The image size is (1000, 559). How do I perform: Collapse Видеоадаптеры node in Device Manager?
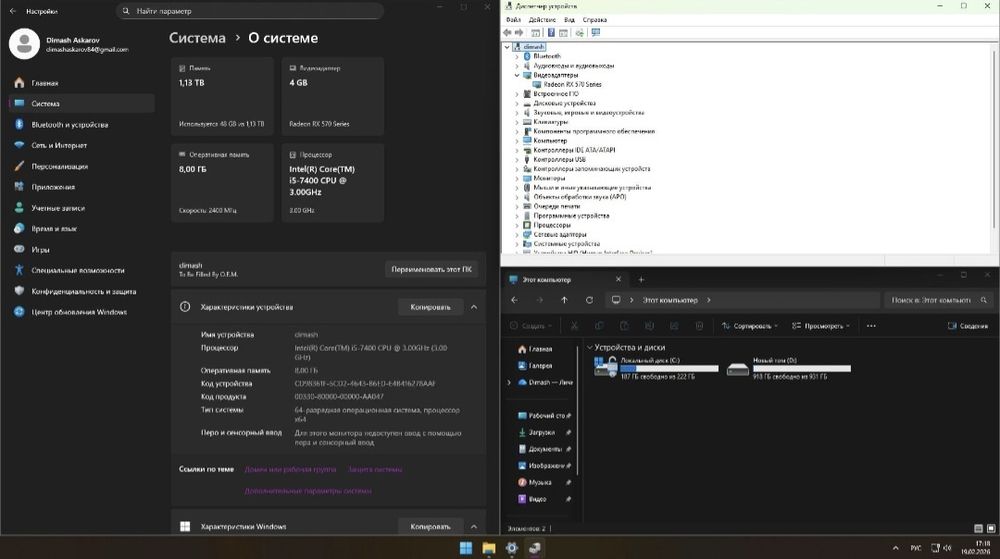tap(517, 75)
